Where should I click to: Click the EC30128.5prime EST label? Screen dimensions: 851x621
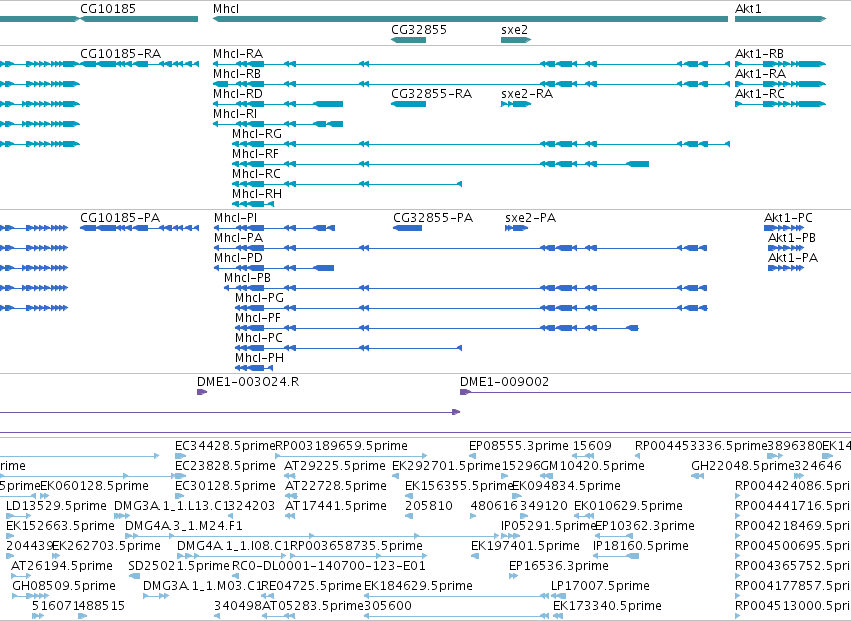pyautogui.click(x=225, y=486)
